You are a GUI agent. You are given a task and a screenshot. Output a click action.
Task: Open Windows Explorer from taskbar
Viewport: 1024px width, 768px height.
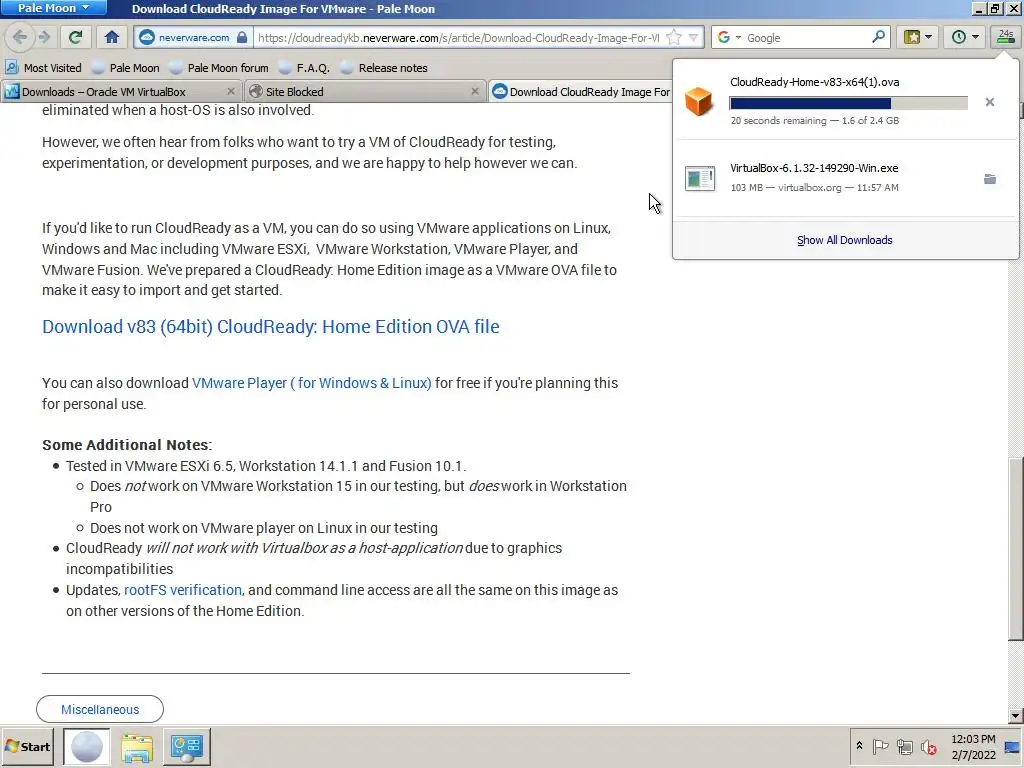pos(136,746)
